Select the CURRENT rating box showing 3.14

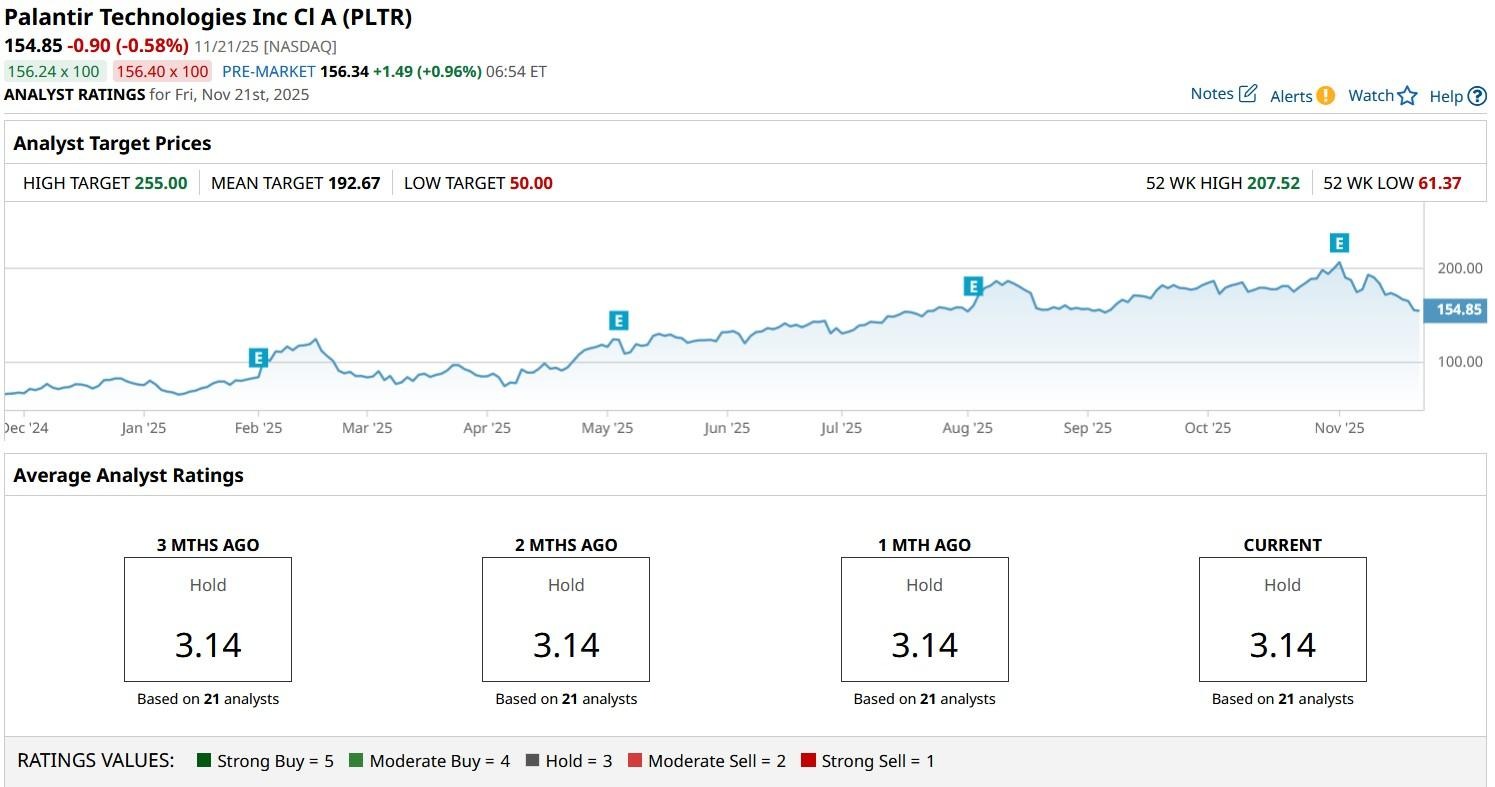1282,620
